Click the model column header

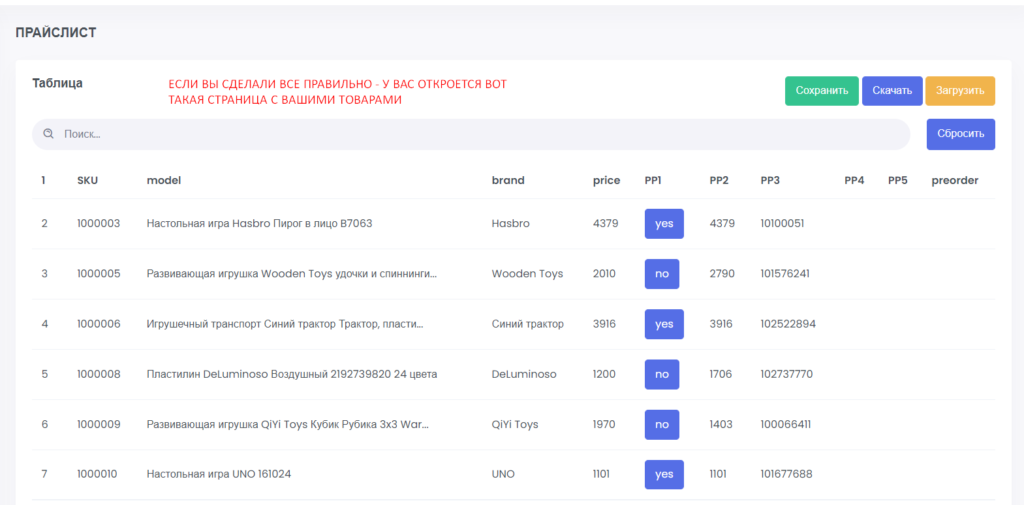point(164,181)
